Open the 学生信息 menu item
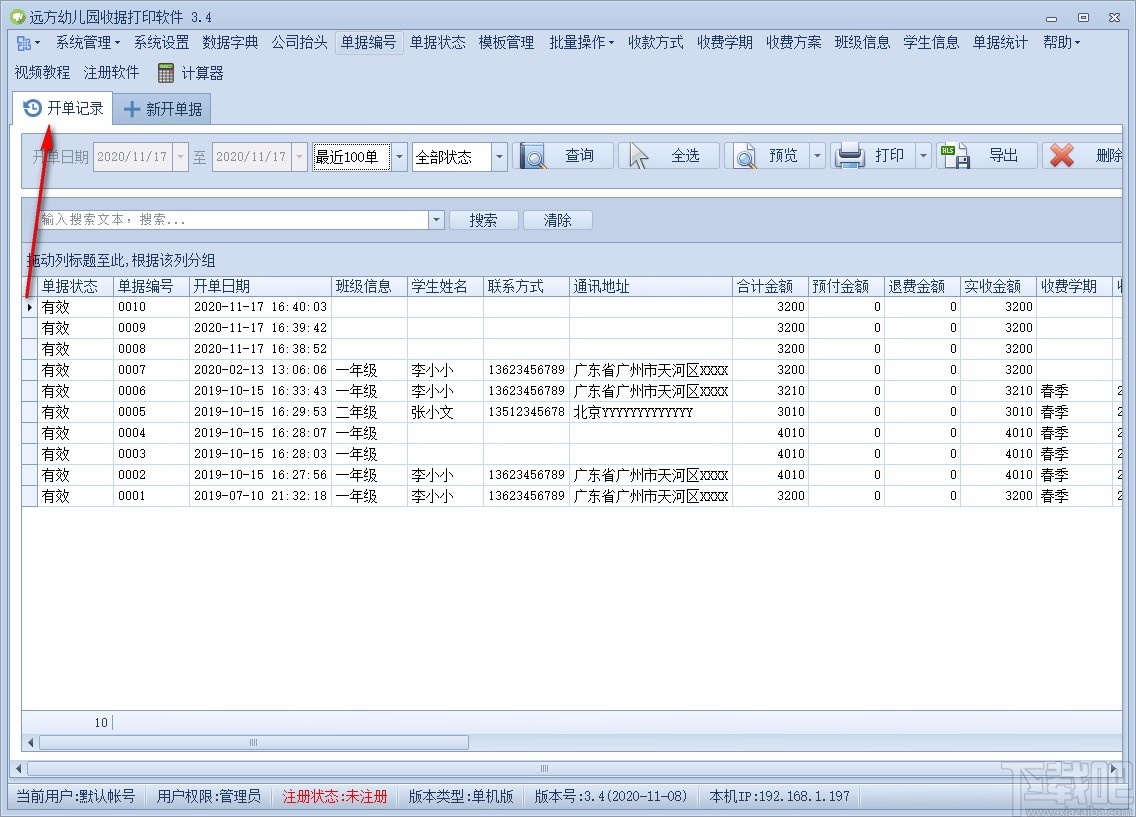This screenshot has height=817, width=1136. [931, 43]
